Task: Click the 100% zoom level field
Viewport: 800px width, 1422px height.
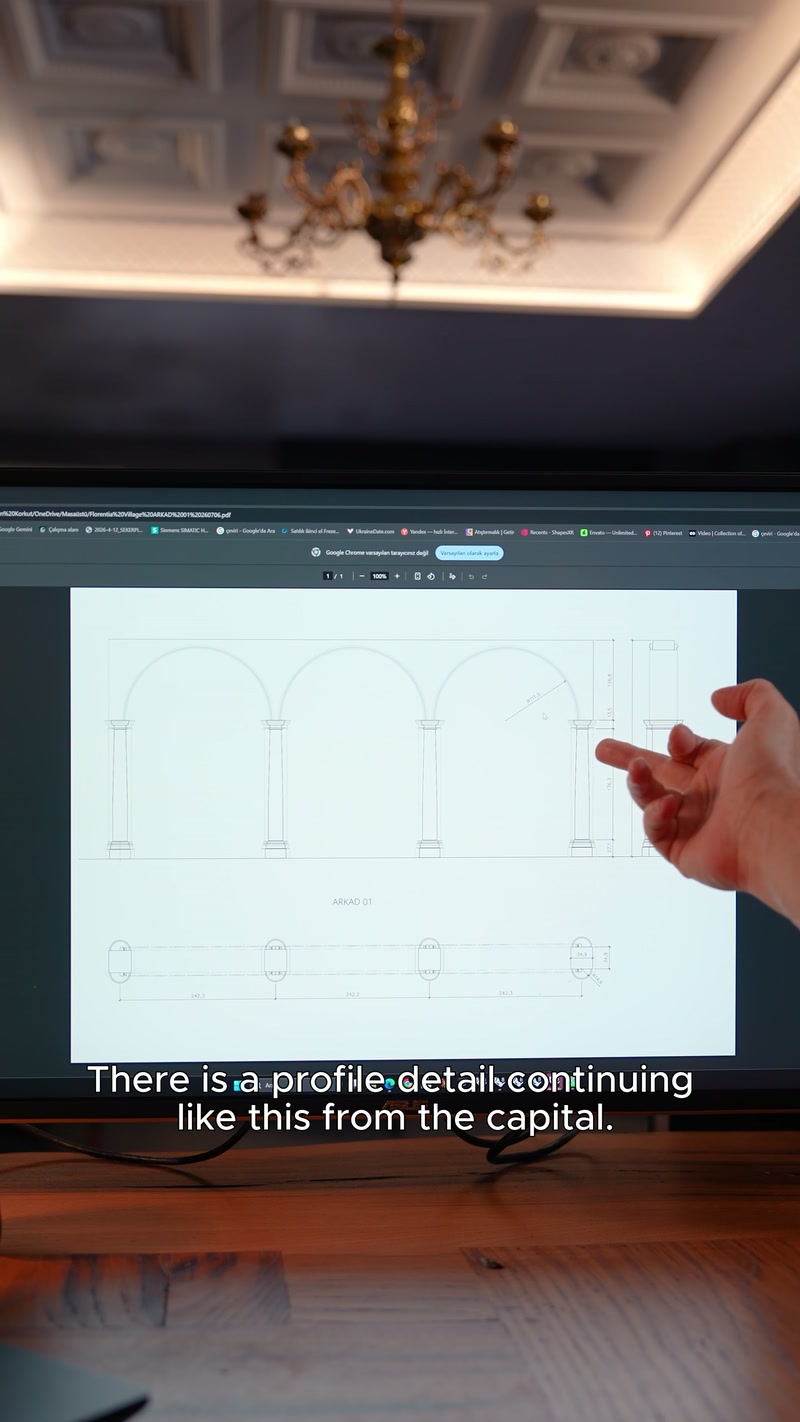Action: 379,576
